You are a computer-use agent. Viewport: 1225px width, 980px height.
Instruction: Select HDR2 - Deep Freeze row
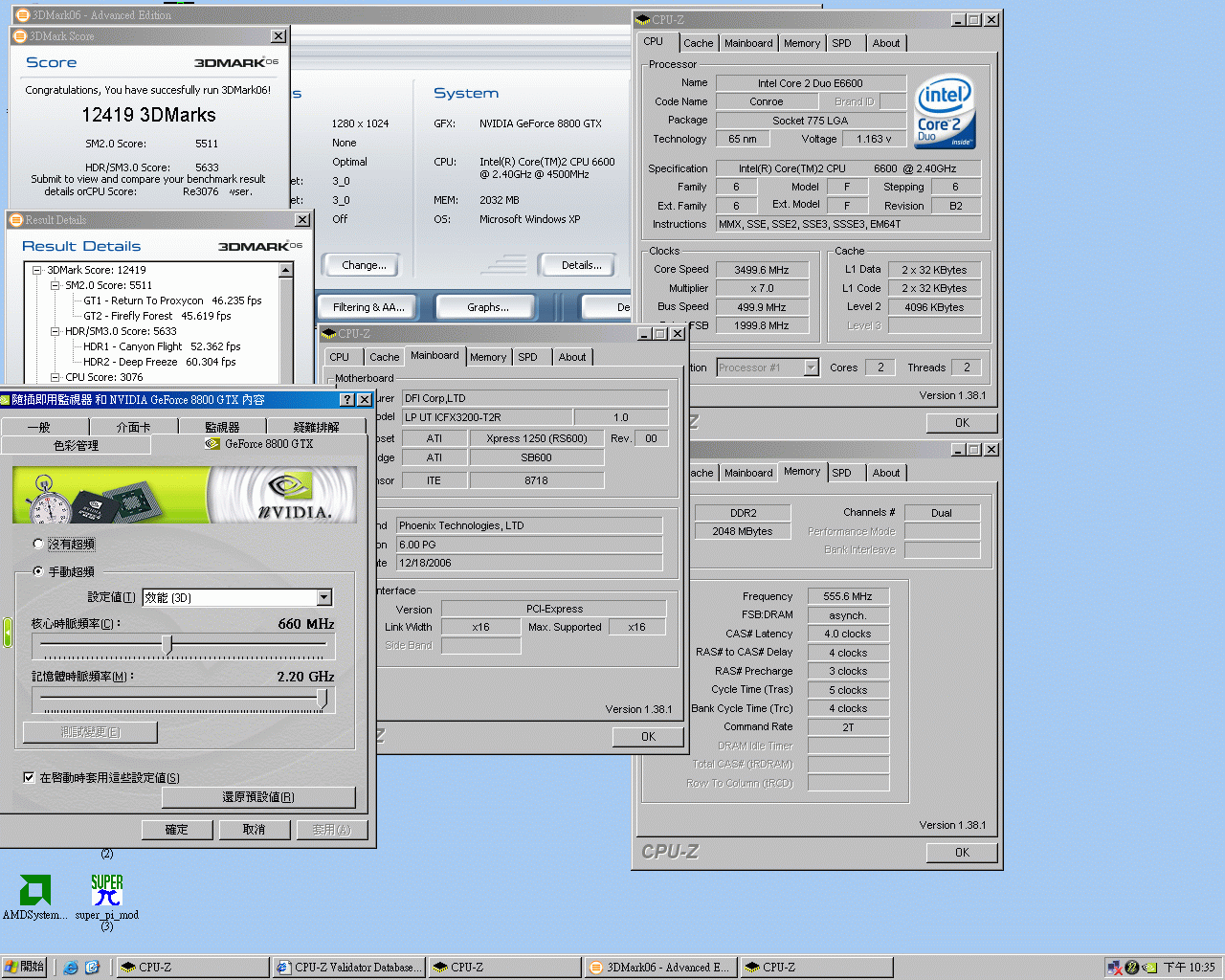click(159, 362)
